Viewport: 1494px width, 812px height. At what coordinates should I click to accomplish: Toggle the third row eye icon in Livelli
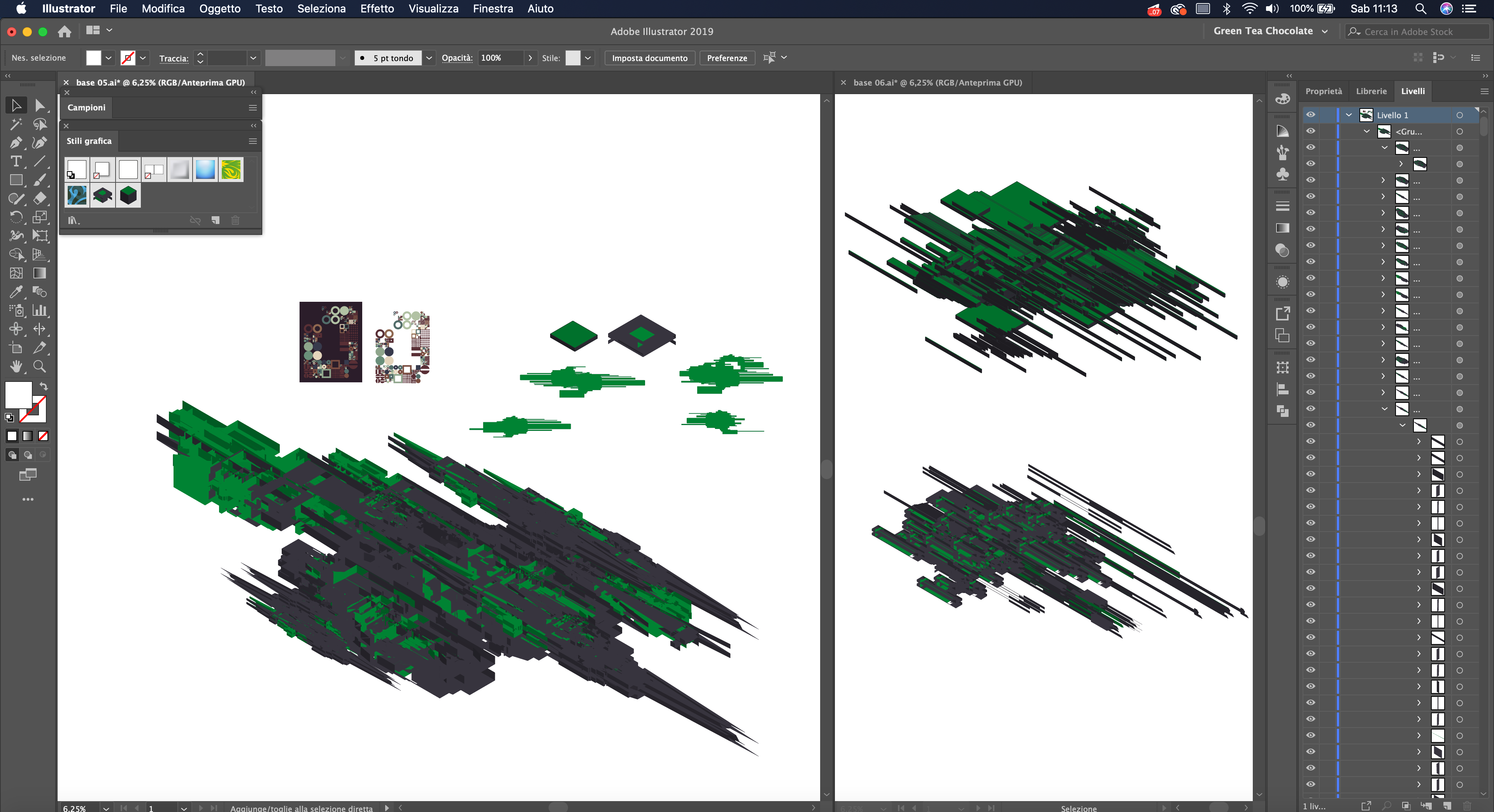point(1310,147)
